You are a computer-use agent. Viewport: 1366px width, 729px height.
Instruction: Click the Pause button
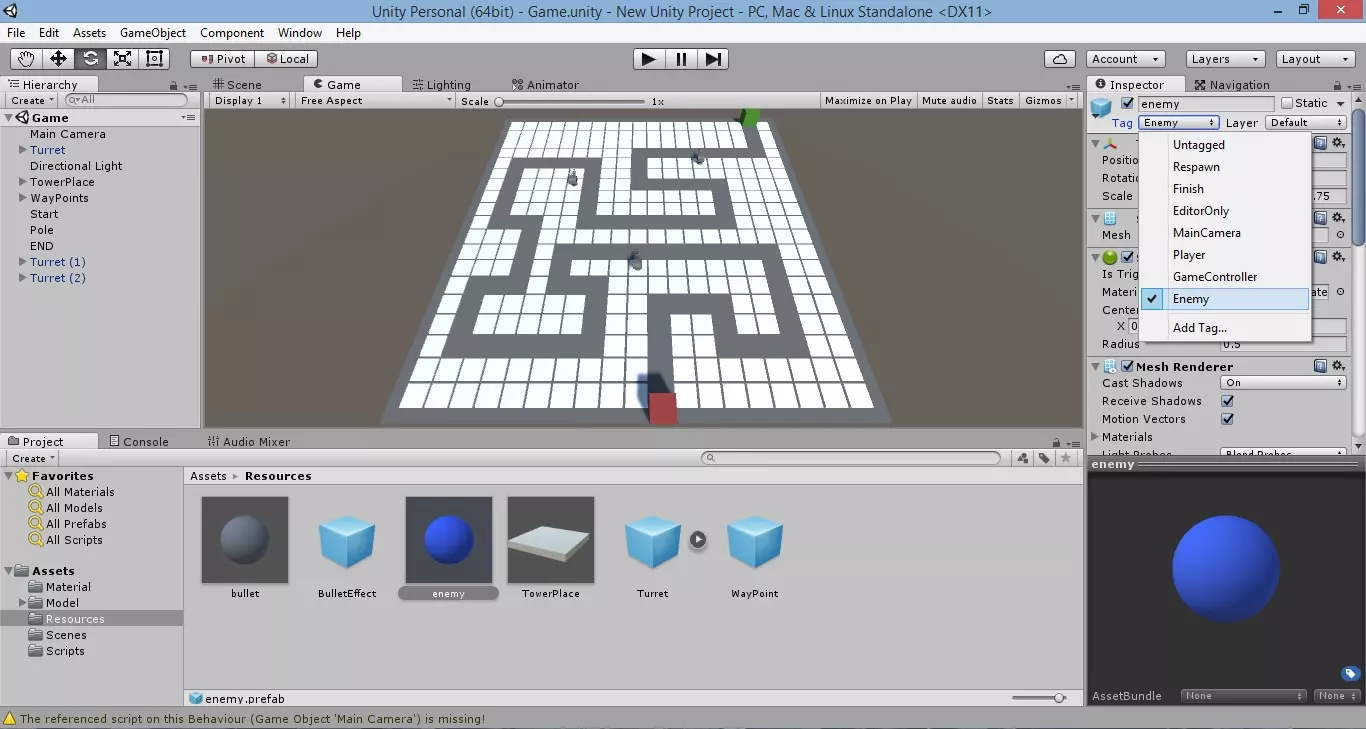(681, 59)
